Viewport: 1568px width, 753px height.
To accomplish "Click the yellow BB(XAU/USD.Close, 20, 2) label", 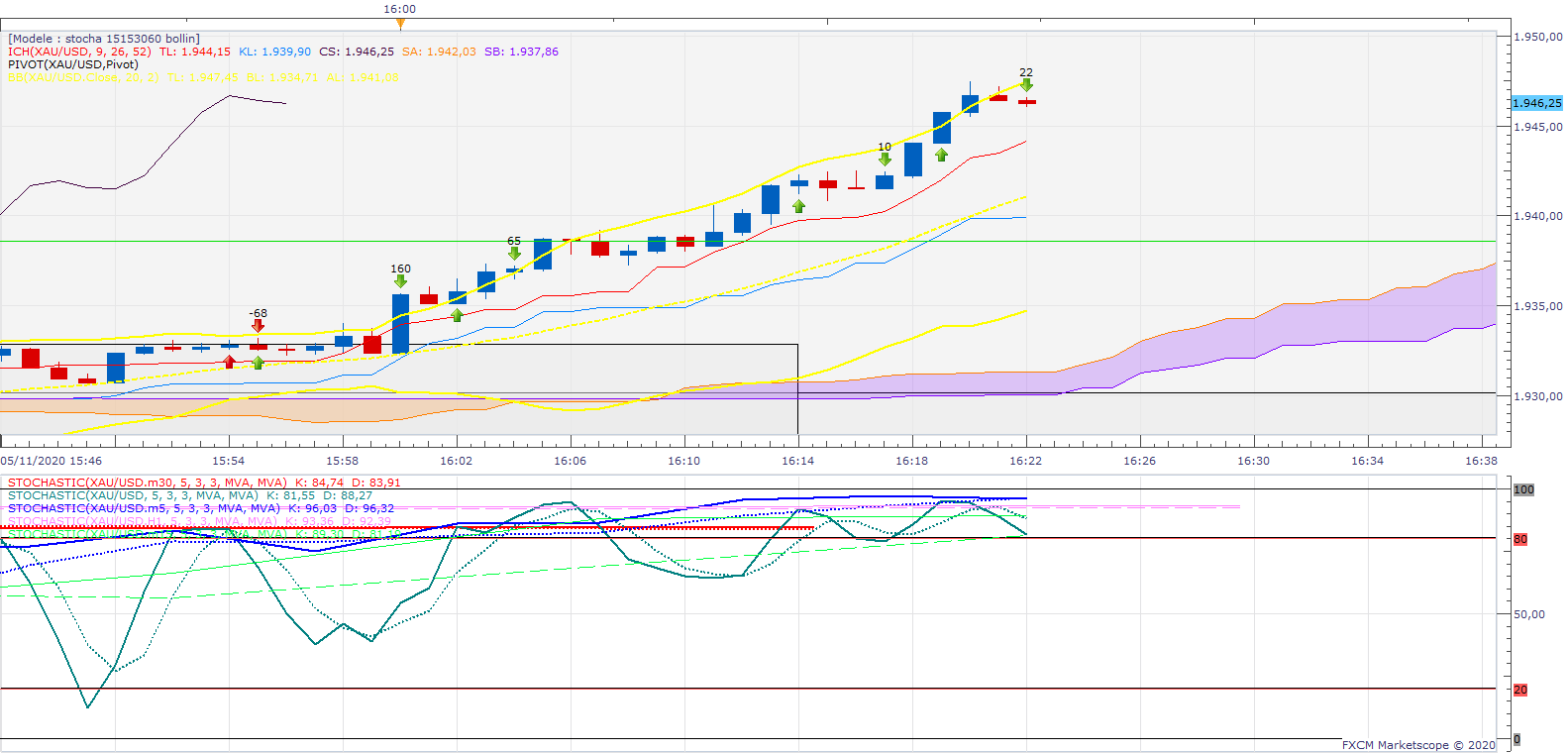I will (83, 77).
